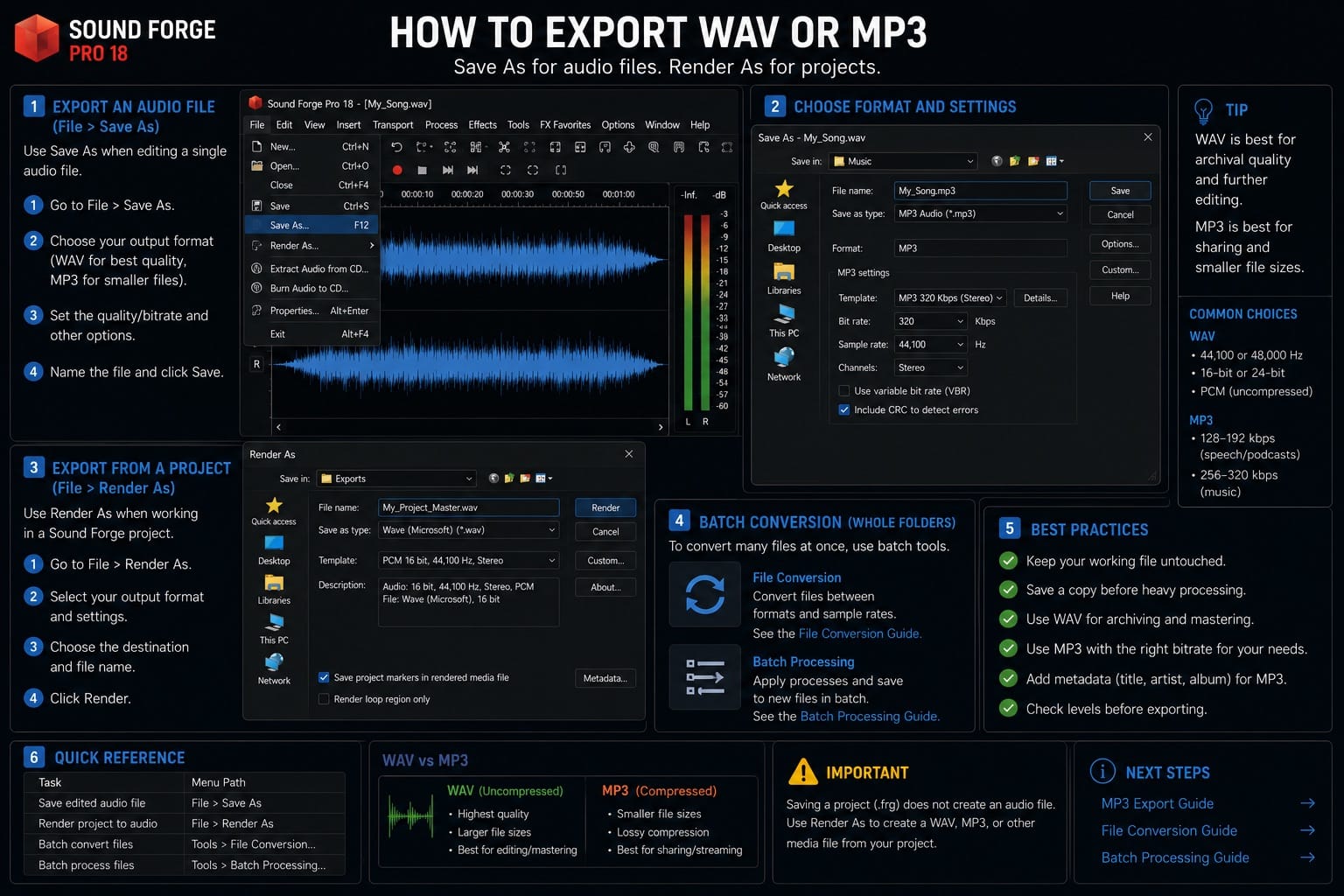Click File name field showing My_Song.mp3
This screenshot has height=896, width=1344.
[981, 191]
